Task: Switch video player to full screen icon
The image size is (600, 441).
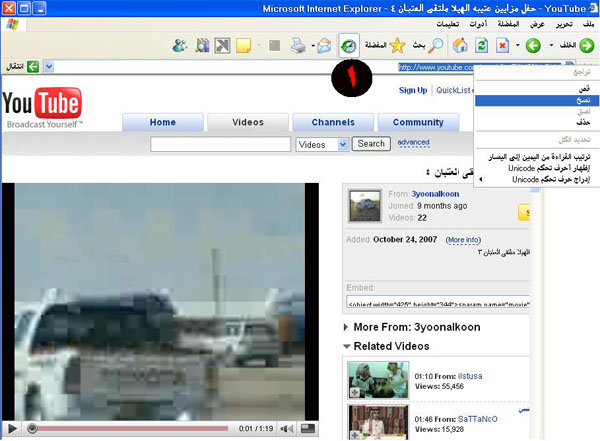Action: (308, 428)
